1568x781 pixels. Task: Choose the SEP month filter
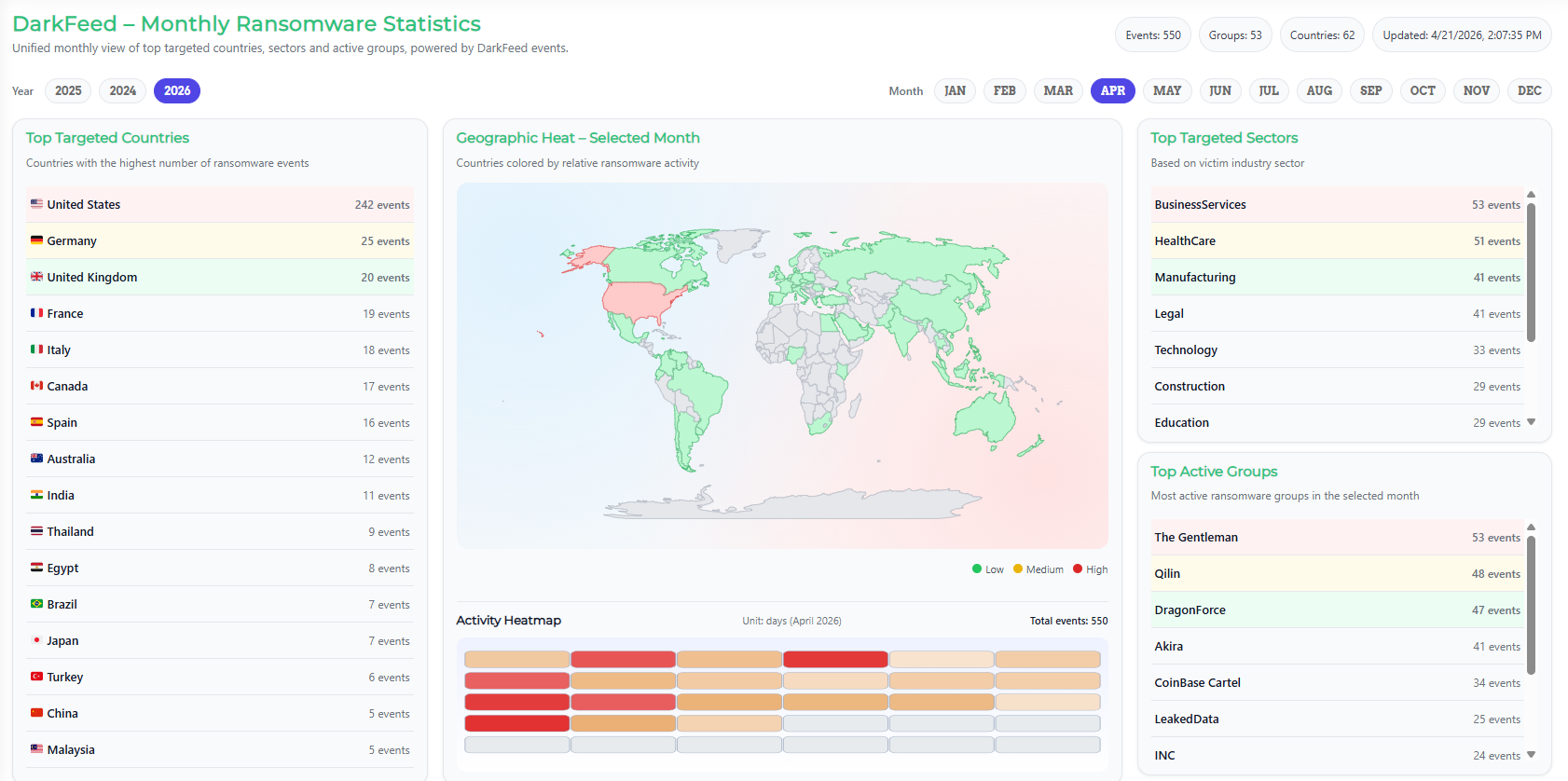[x=1371, y=90]
